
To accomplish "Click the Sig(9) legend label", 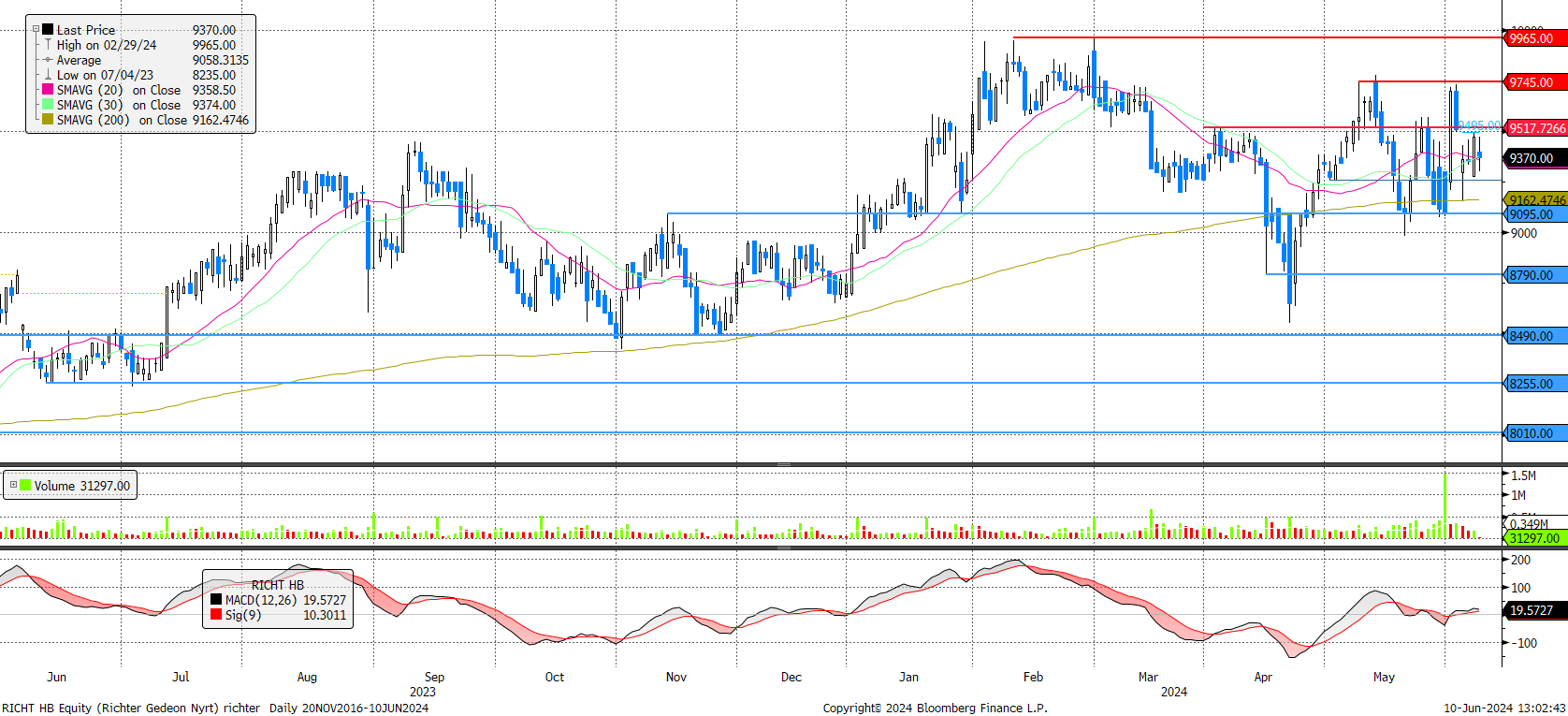I will (242, 615).
